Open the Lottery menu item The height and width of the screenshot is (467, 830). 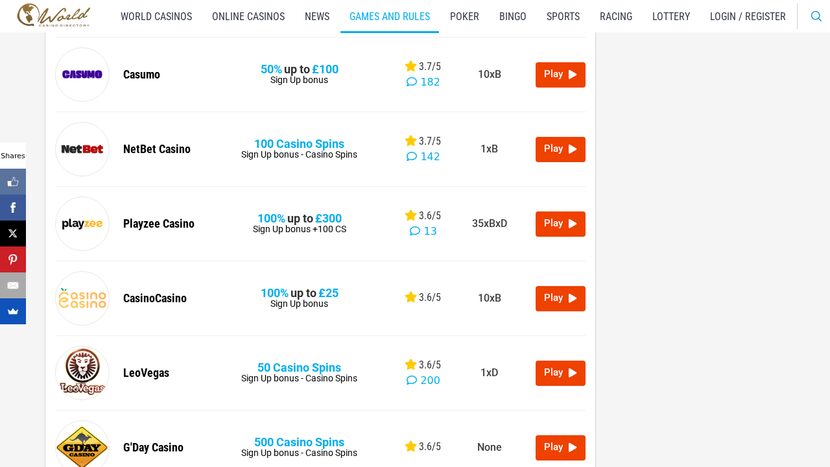(671, 17)
